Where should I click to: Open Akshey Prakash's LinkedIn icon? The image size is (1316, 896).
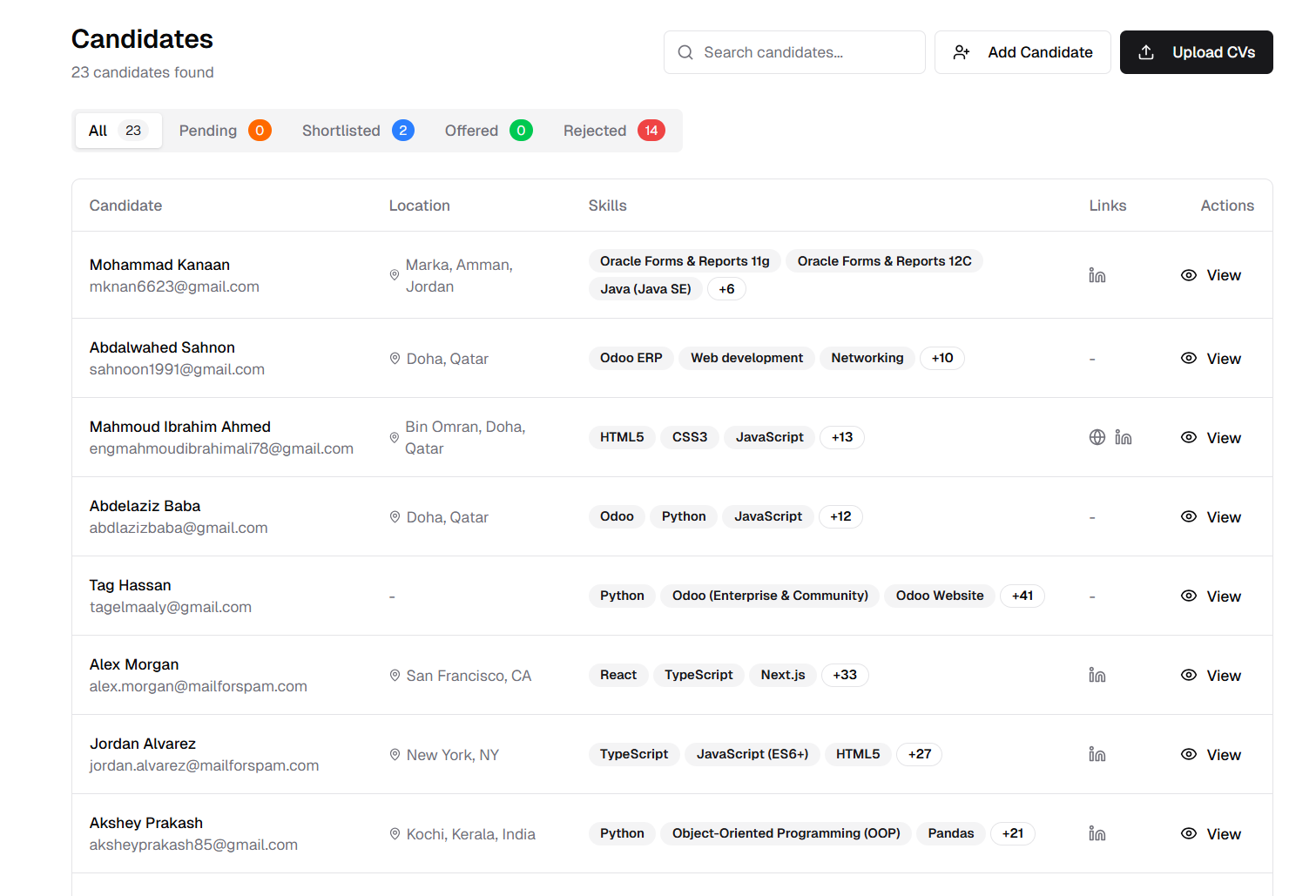pyautogui.click(x=1097, y=833)
